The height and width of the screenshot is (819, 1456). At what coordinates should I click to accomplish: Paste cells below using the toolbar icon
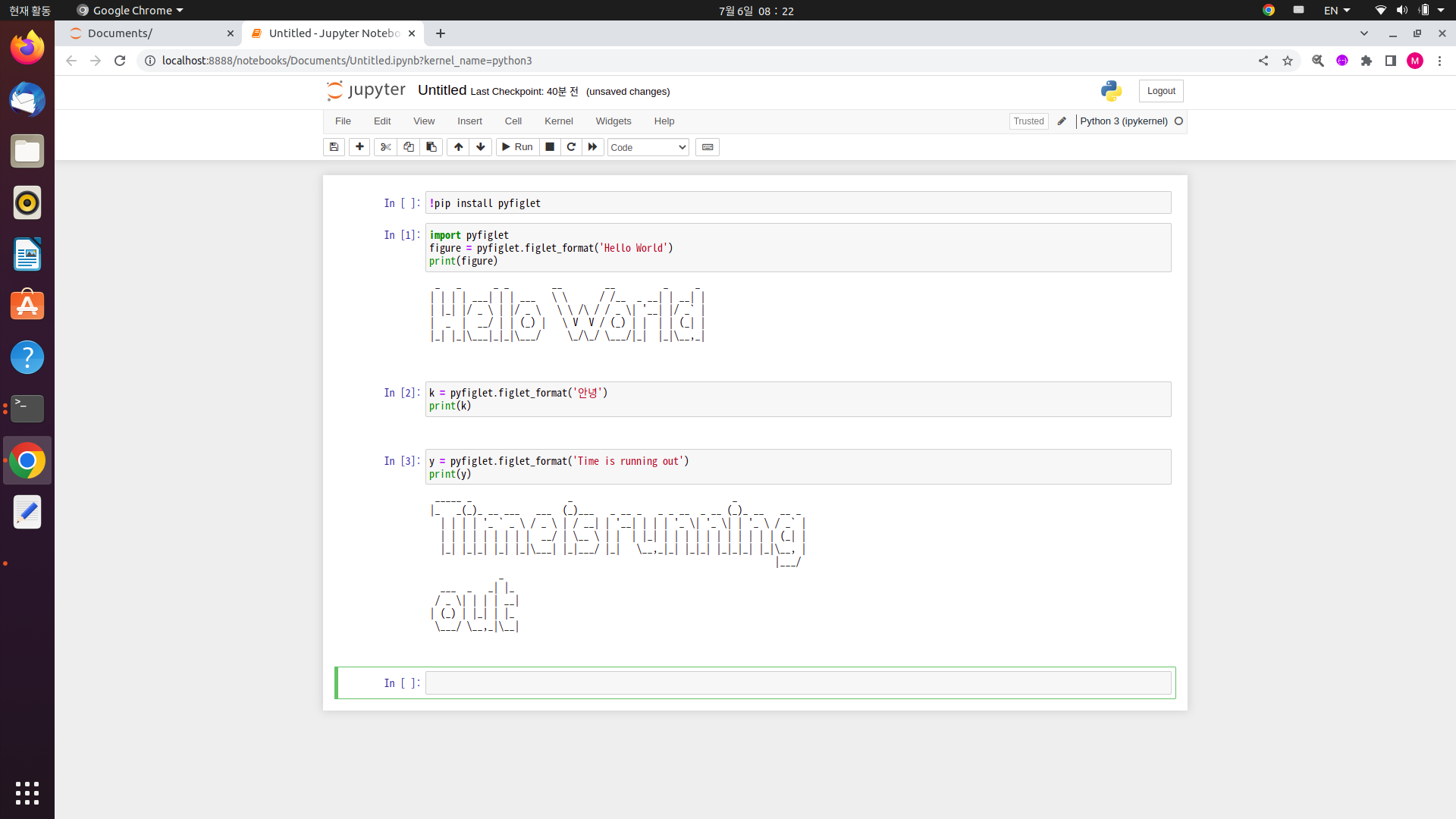tap(431, 147)
